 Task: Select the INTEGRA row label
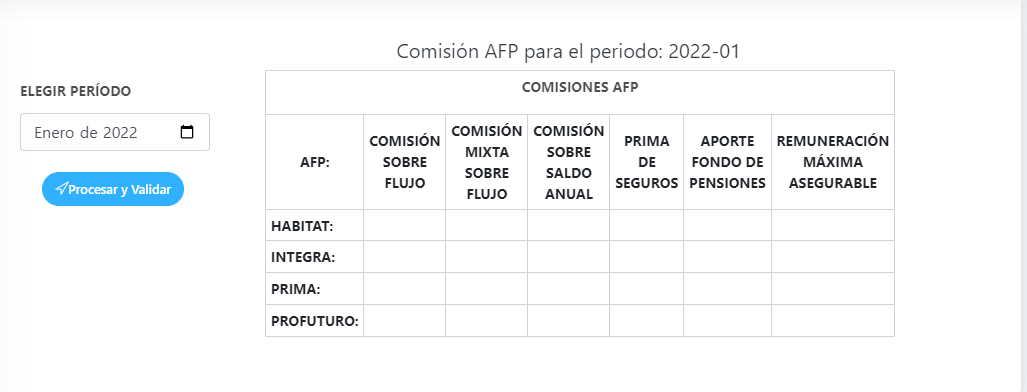coord(303,258)
